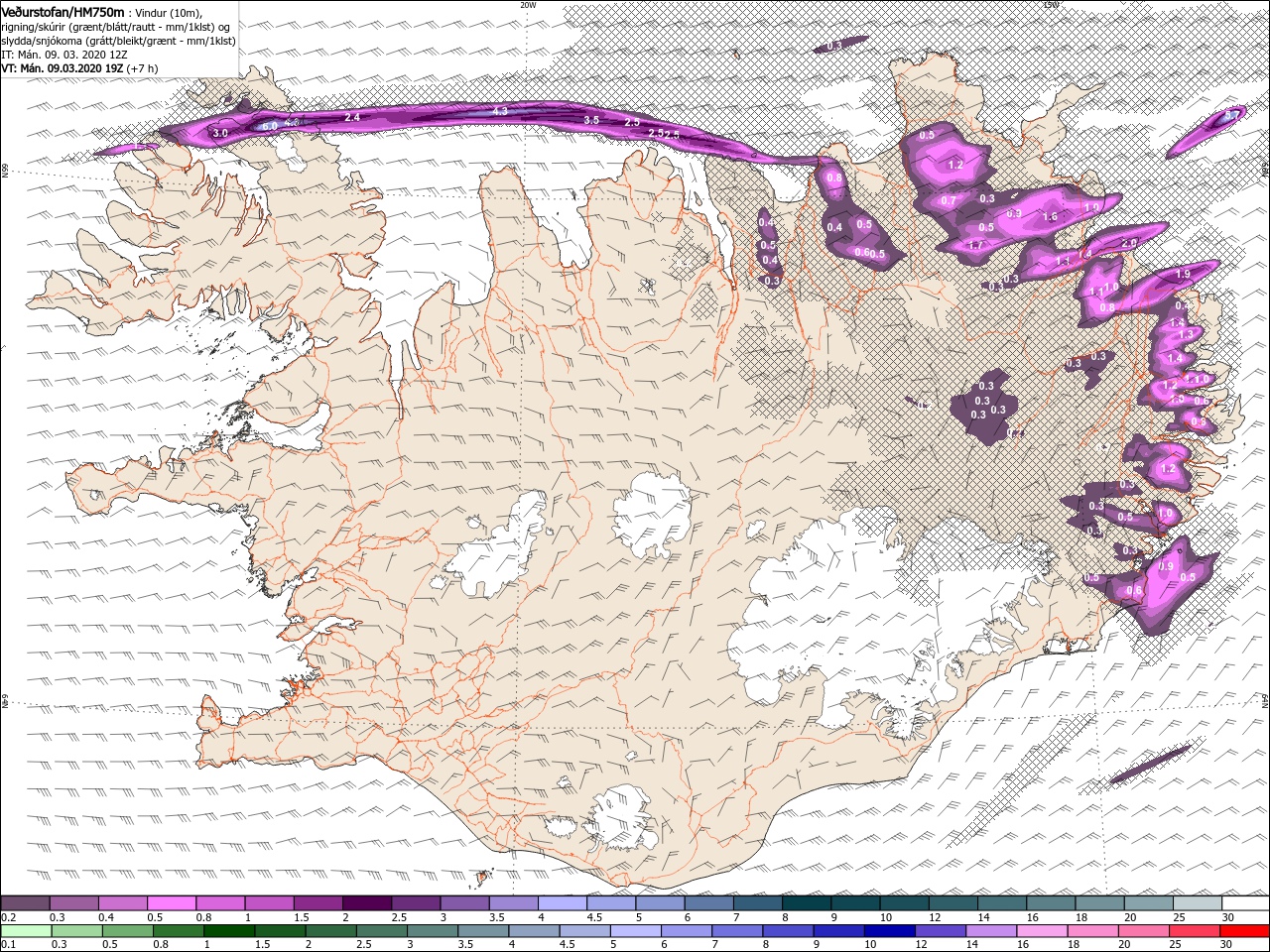
Task: Click the slate blue 6–7 snow swatch
Action: click(709, 903)
